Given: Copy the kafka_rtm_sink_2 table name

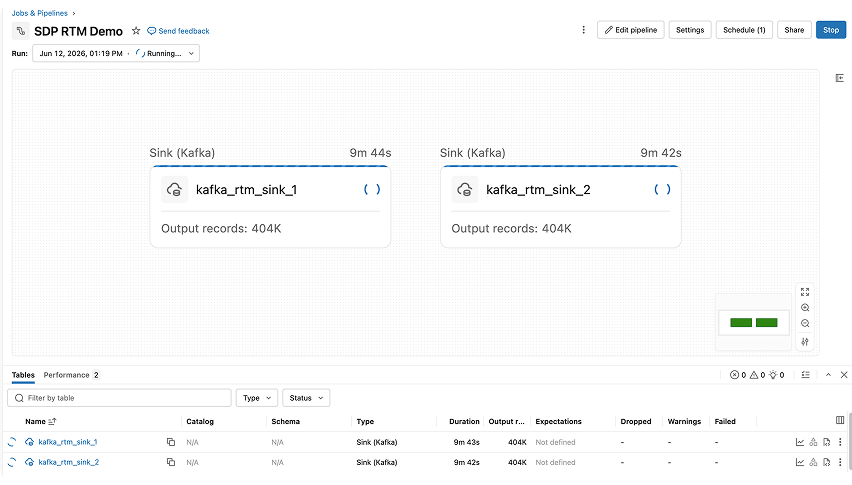Looking at the screenshot, I should (x=171, y=462).
